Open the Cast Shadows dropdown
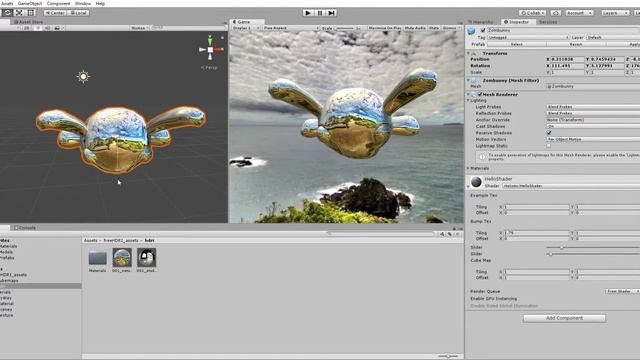This screenshot has height=360, width=640. (x=593, y=126)
